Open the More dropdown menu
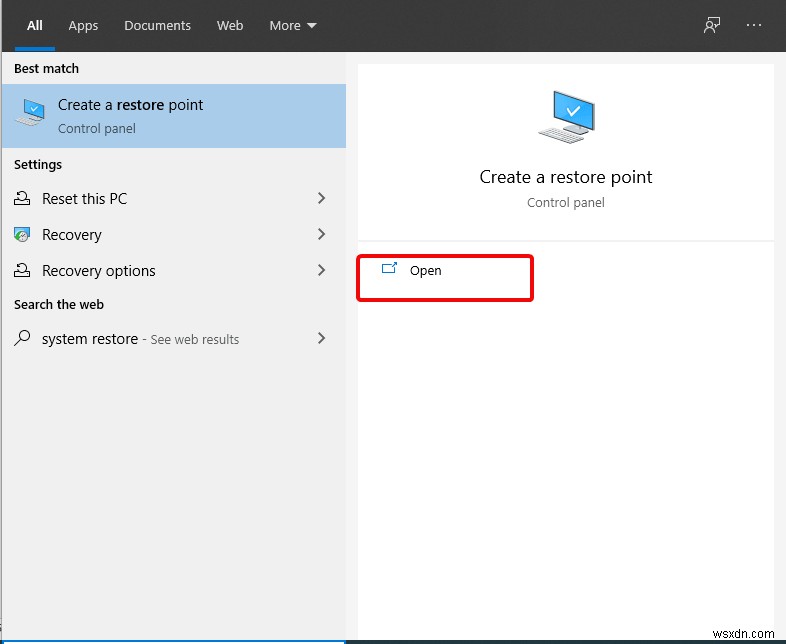This screenshot has height=644, width=786. click(293, 26)
